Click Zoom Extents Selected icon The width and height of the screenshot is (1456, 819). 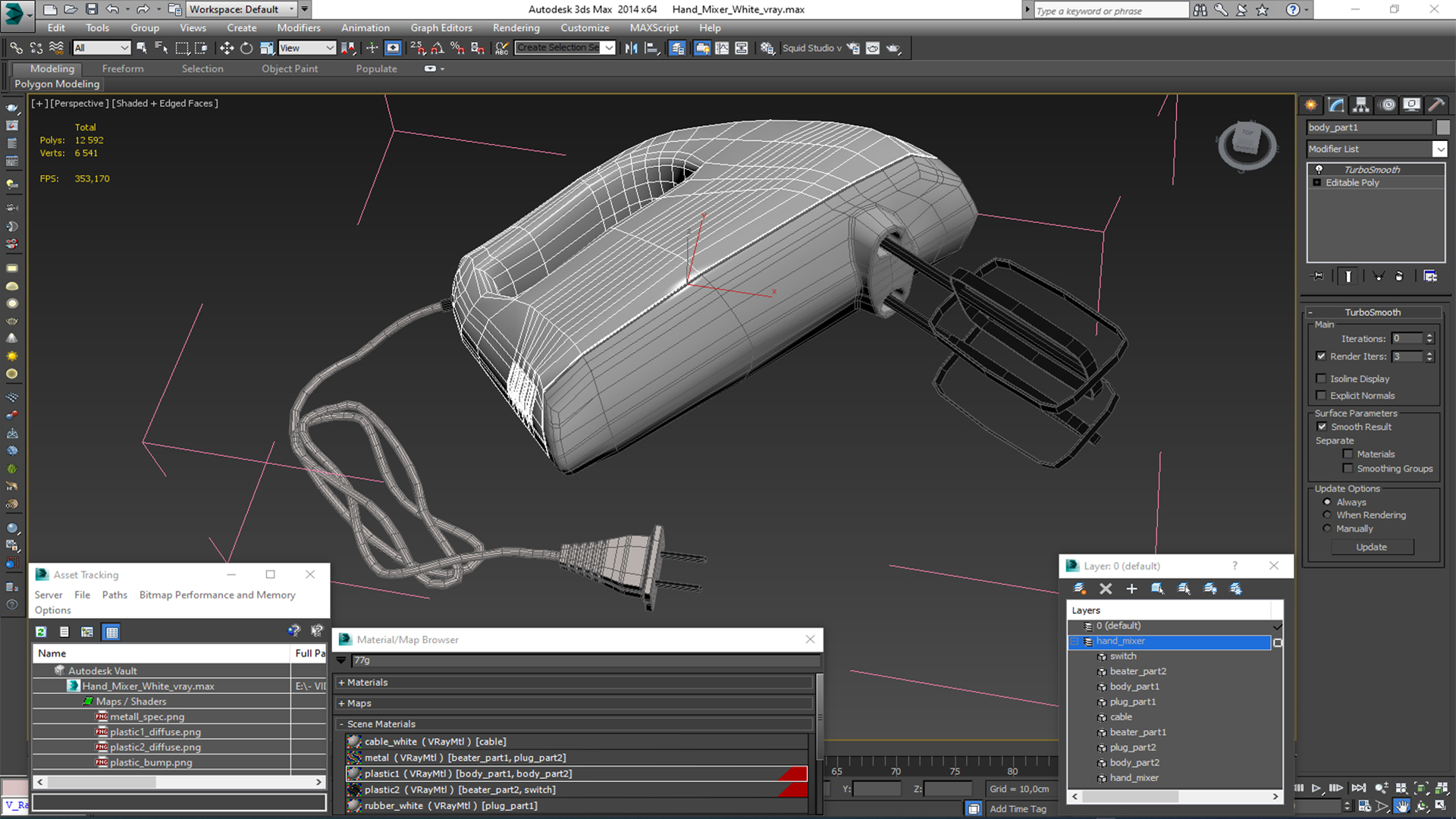(1422, 789)
